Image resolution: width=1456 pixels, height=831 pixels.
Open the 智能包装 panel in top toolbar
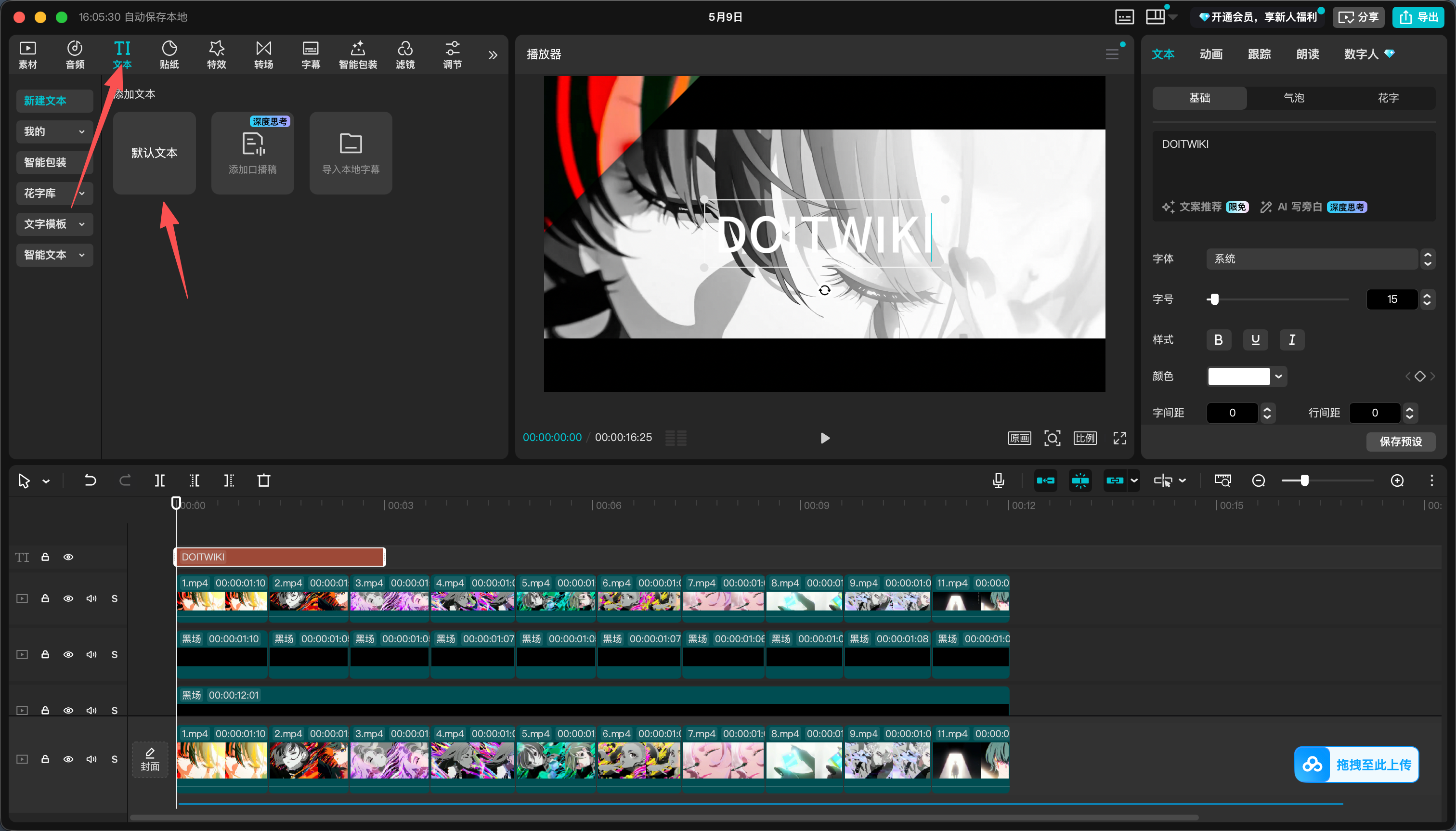click(358, 55)
